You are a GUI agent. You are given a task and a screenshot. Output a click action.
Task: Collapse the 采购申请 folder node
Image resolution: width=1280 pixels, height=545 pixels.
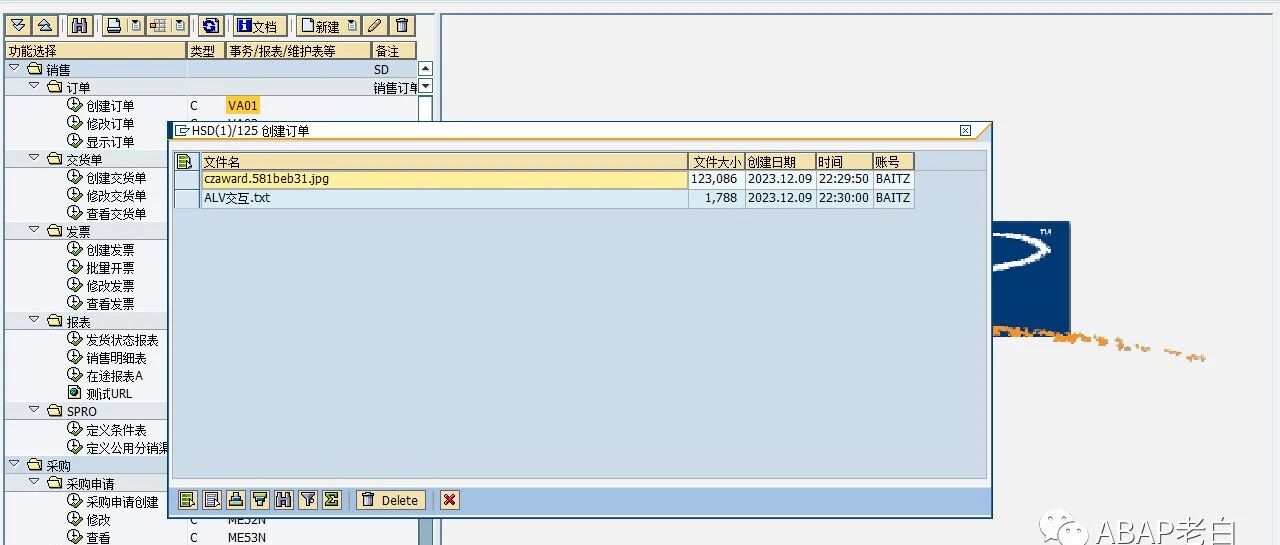tap(34, 483)
